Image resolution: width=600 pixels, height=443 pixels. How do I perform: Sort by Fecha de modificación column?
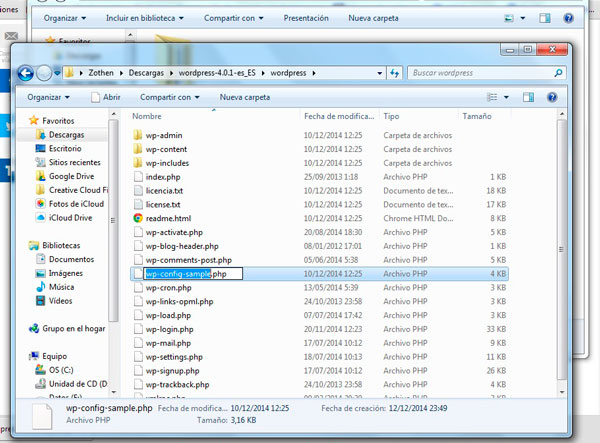tap(339, 116)
